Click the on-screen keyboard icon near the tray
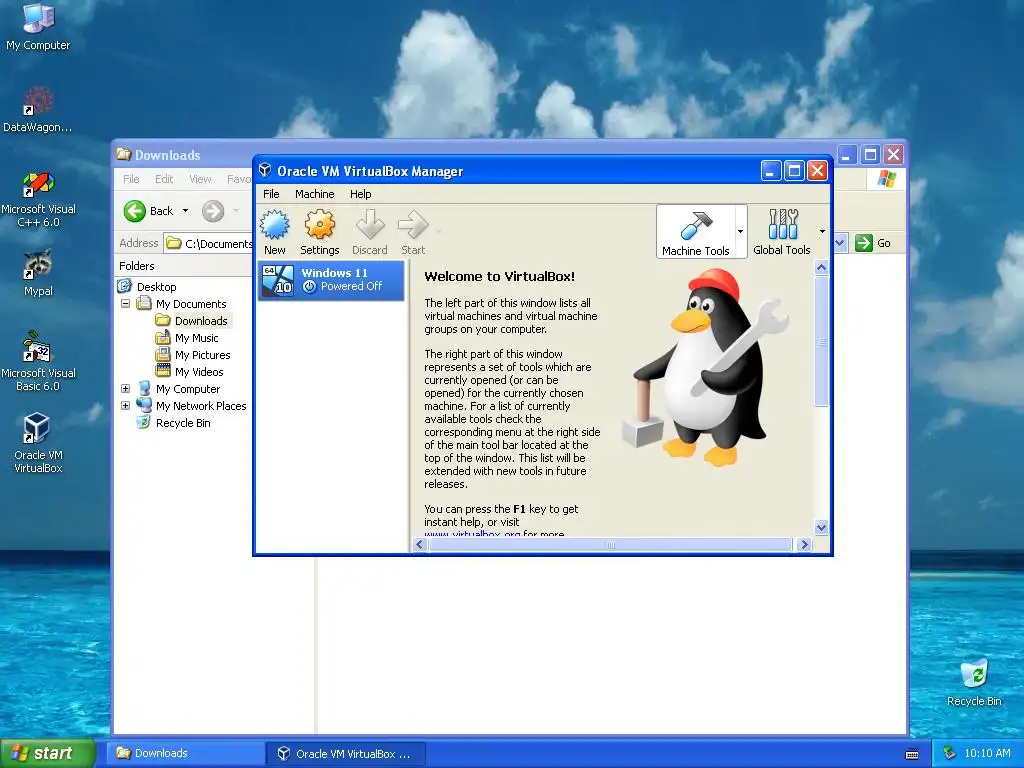 (x=912, y=754)
